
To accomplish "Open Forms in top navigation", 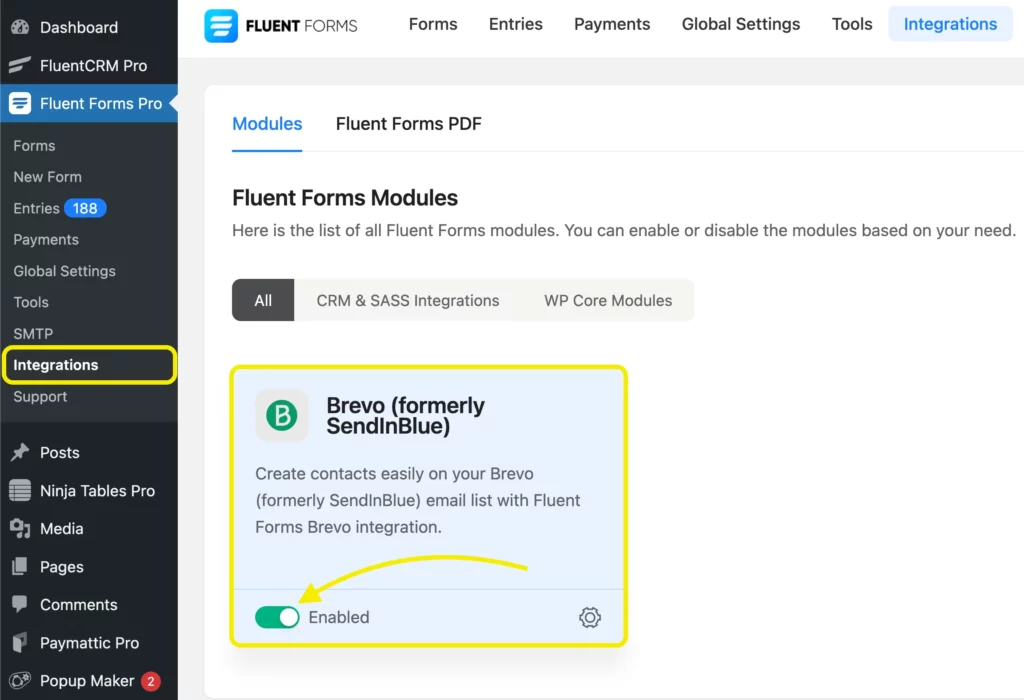I will pyautogui.click(x=433, y=24).
